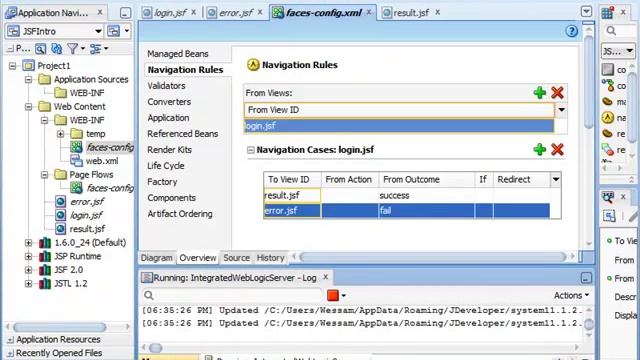Switch to the Source view tab

coord(236,258)
